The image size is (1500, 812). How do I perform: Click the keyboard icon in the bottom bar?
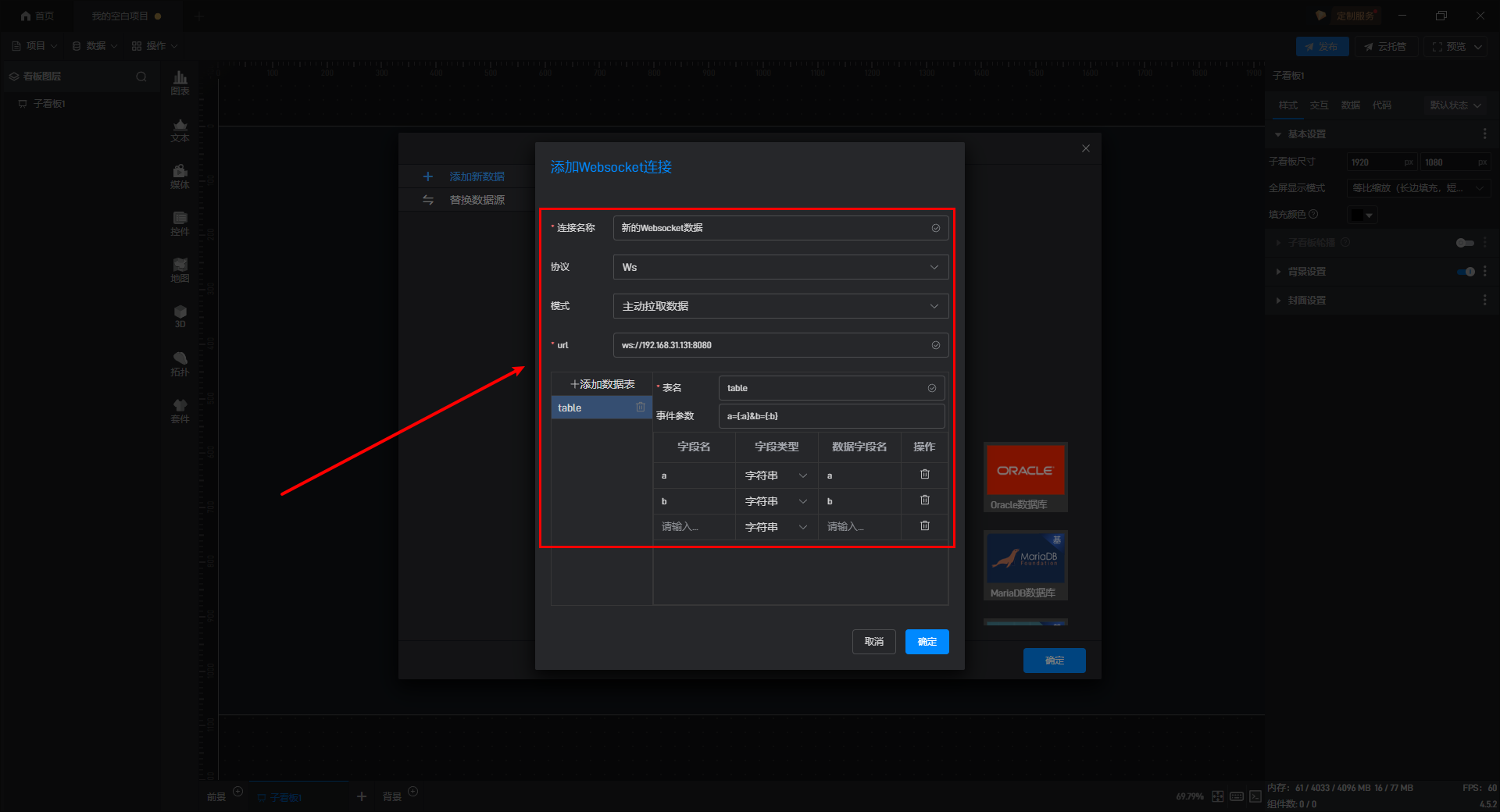point(1237,796)
